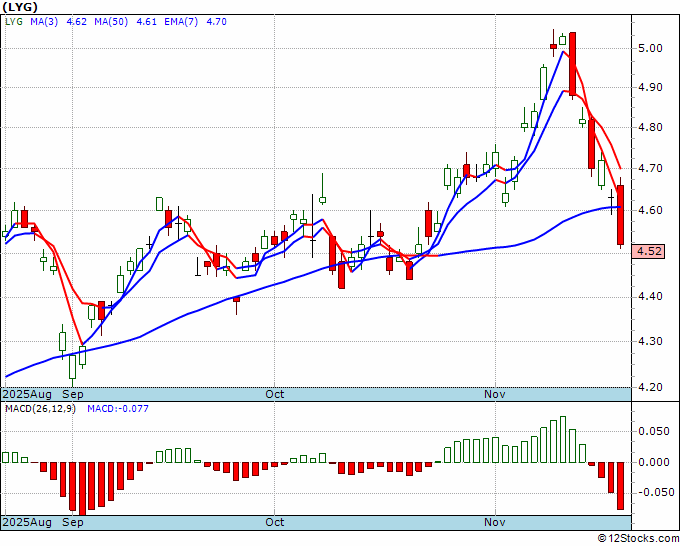Viewport: 680px width, 546px height.
Task: Click the tallest green MACD histogram bar
Action: click(563, 439)
